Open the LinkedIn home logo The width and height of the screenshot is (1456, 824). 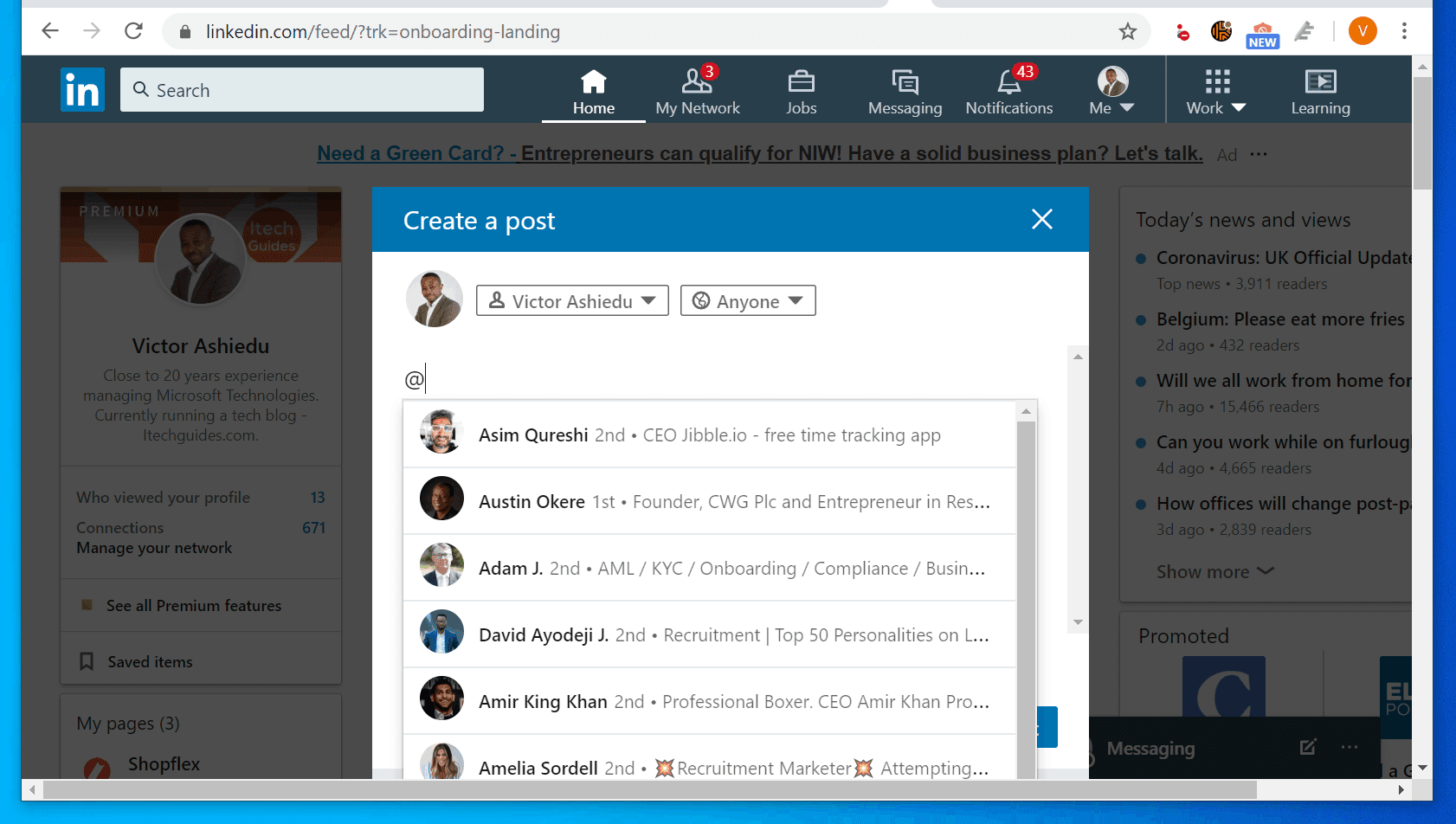82,89
